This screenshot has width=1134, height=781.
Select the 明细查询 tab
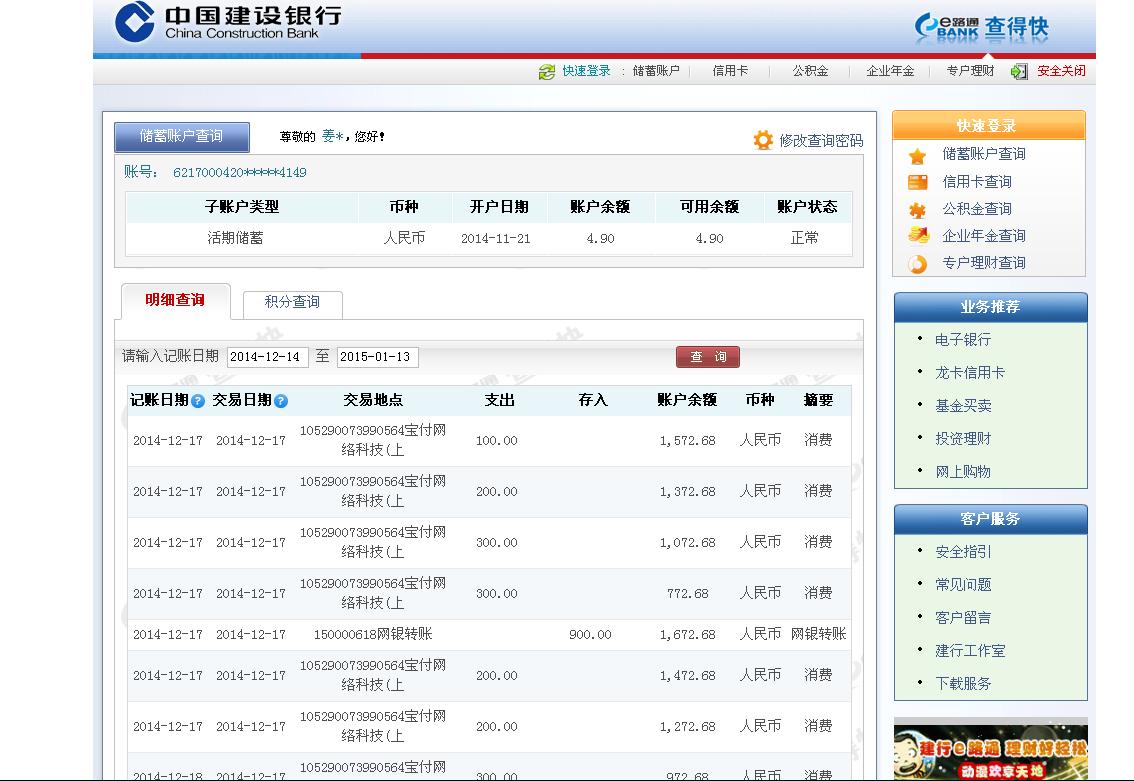coord(175,300)
